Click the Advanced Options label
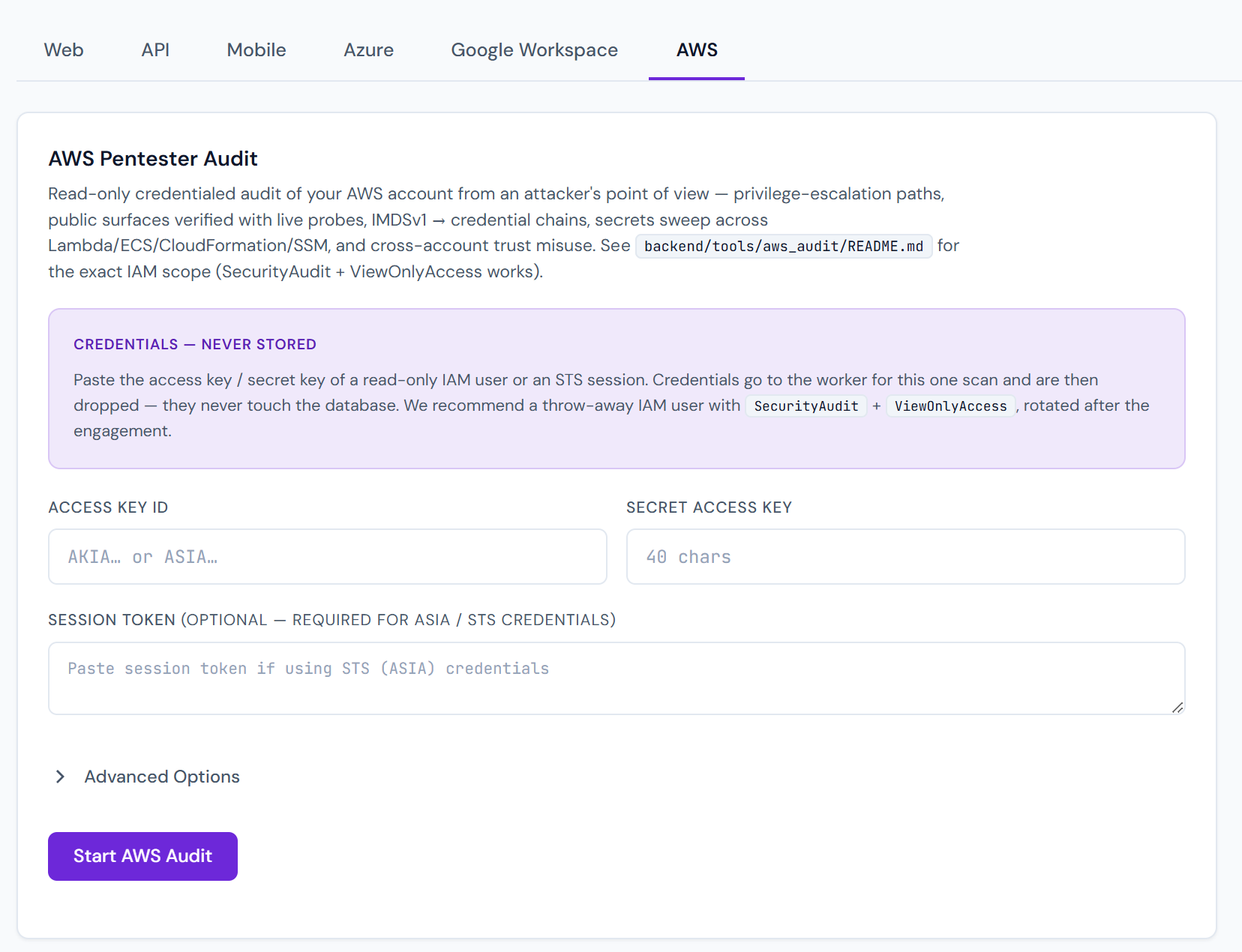Image resolution: width=1242 pixels, height=952 pixels. point(162,777)
